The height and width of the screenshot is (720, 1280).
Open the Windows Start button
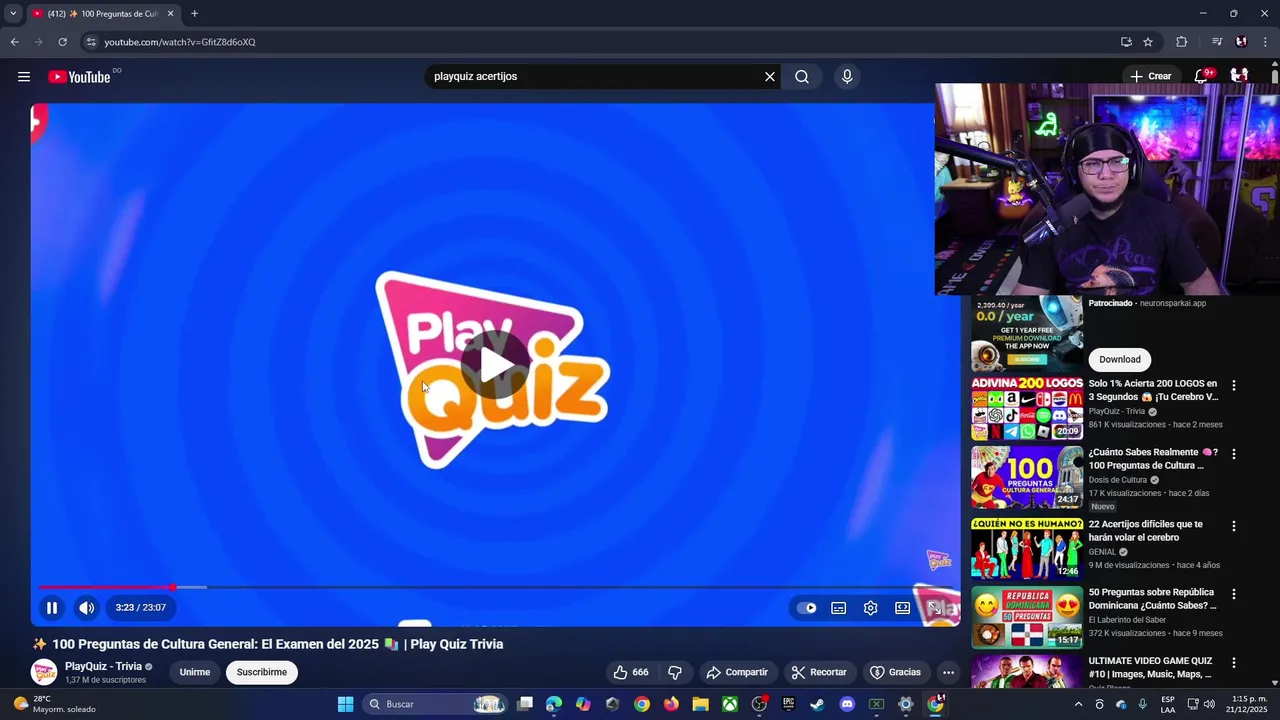[345, 704]
